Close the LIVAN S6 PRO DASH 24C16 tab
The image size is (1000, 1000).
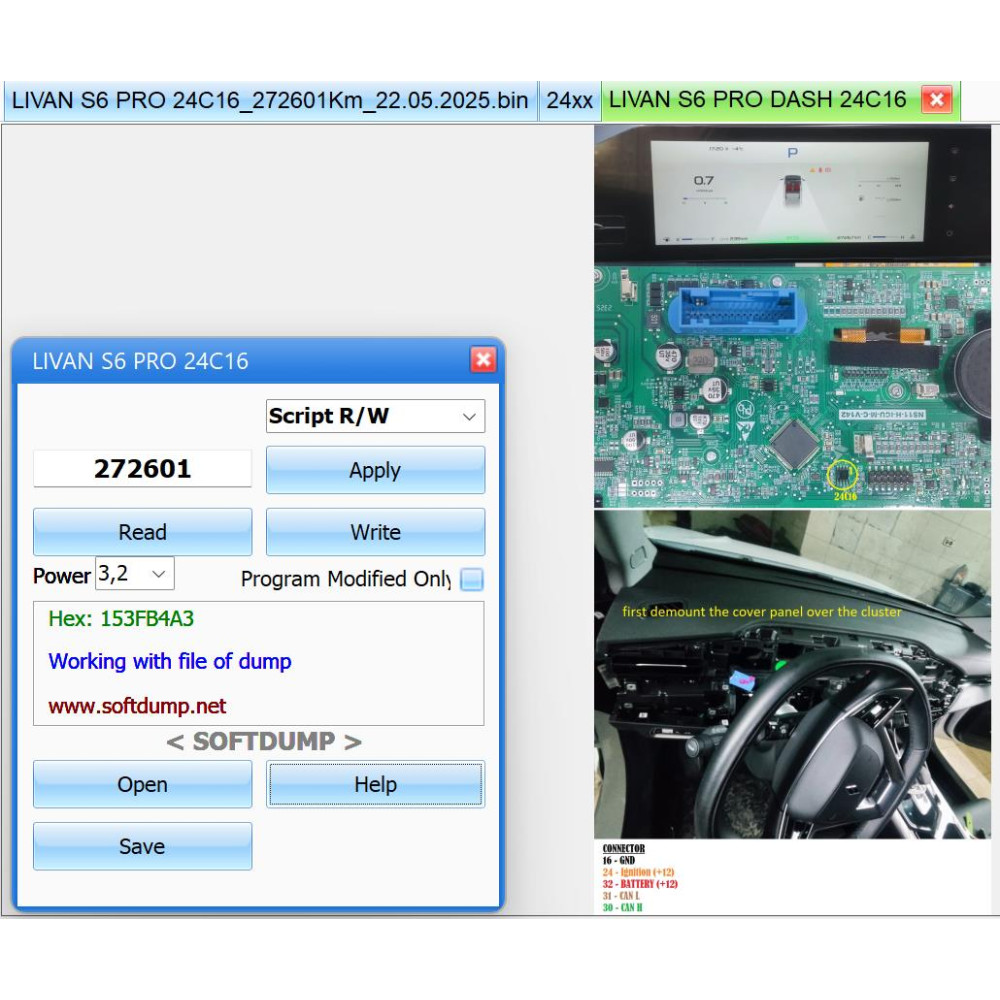(x=936, y=99)
